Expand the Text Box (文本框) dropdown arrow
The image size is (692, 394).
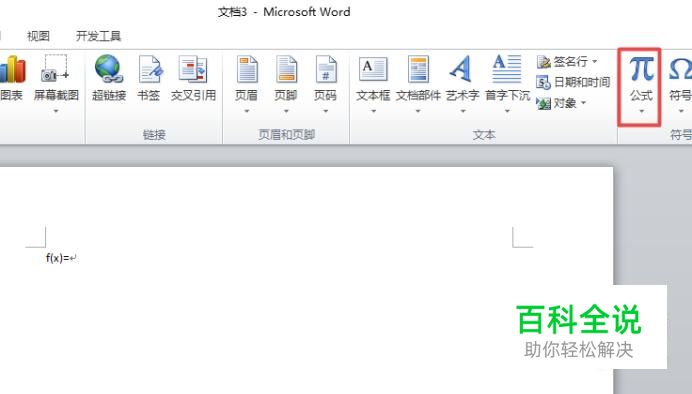click(x=373, y=111)
